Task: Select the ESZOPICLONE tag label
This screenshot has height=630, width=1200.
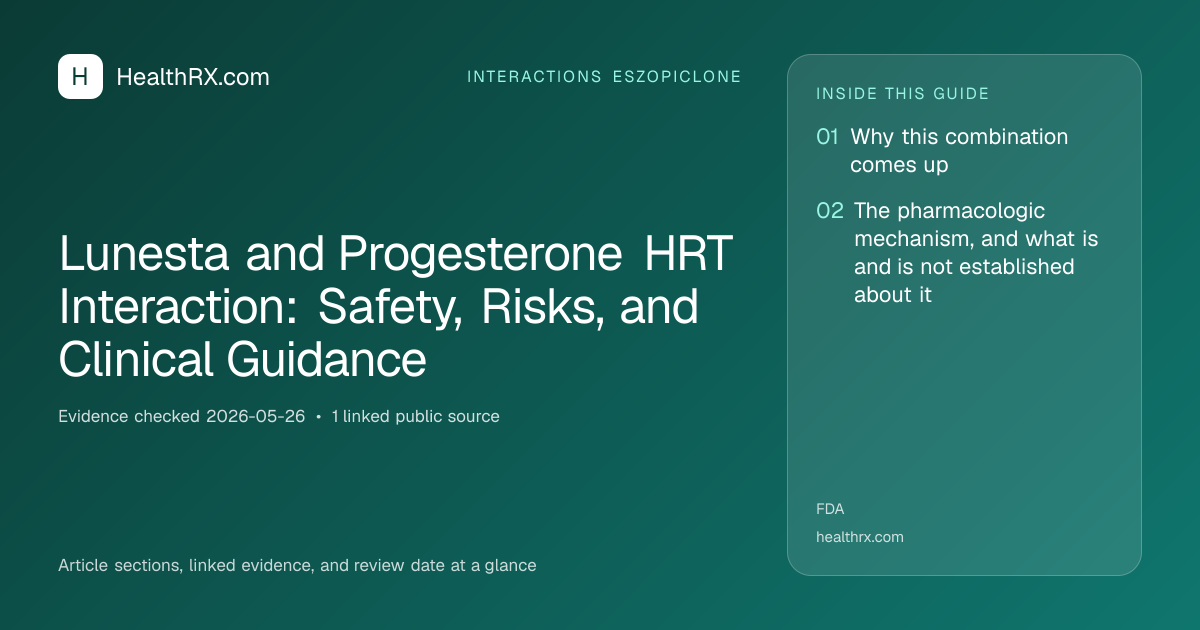Action: pos(677,77)
